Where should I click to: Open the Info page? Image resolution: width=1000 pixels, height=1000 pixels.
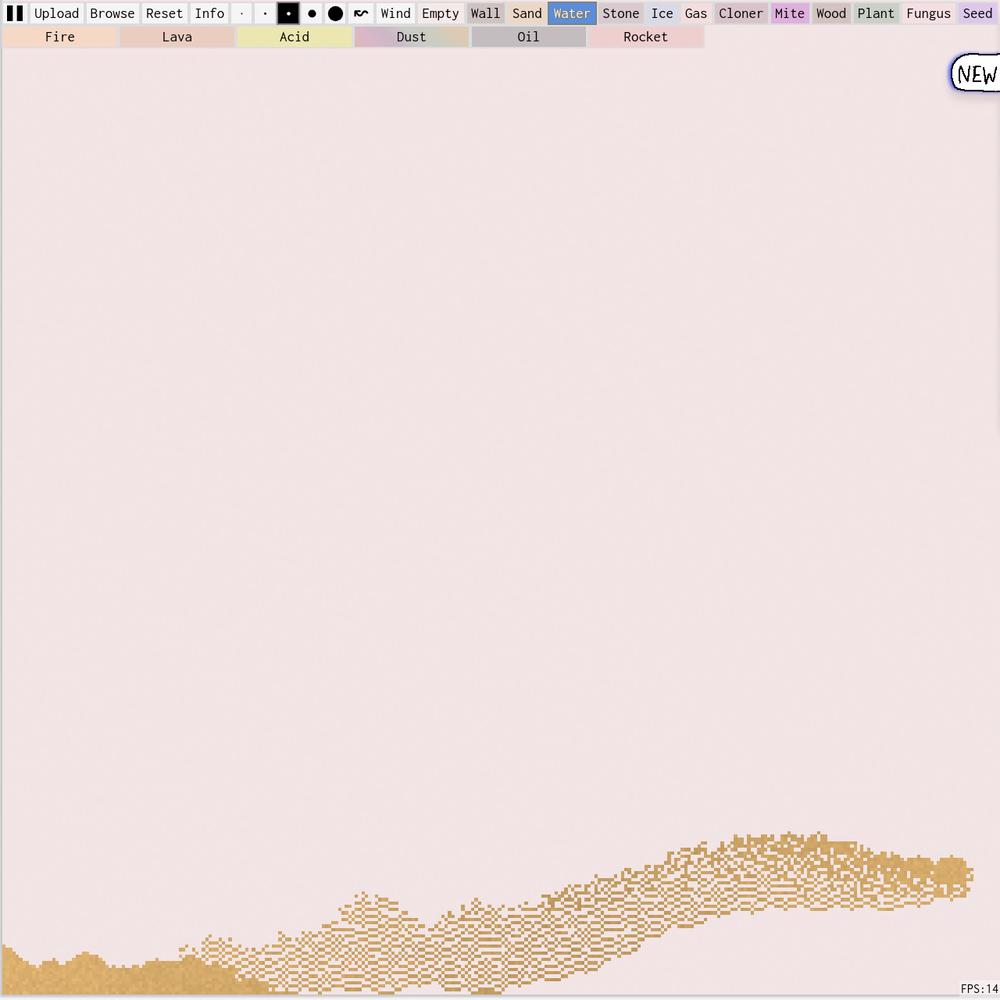click(209, 14)
